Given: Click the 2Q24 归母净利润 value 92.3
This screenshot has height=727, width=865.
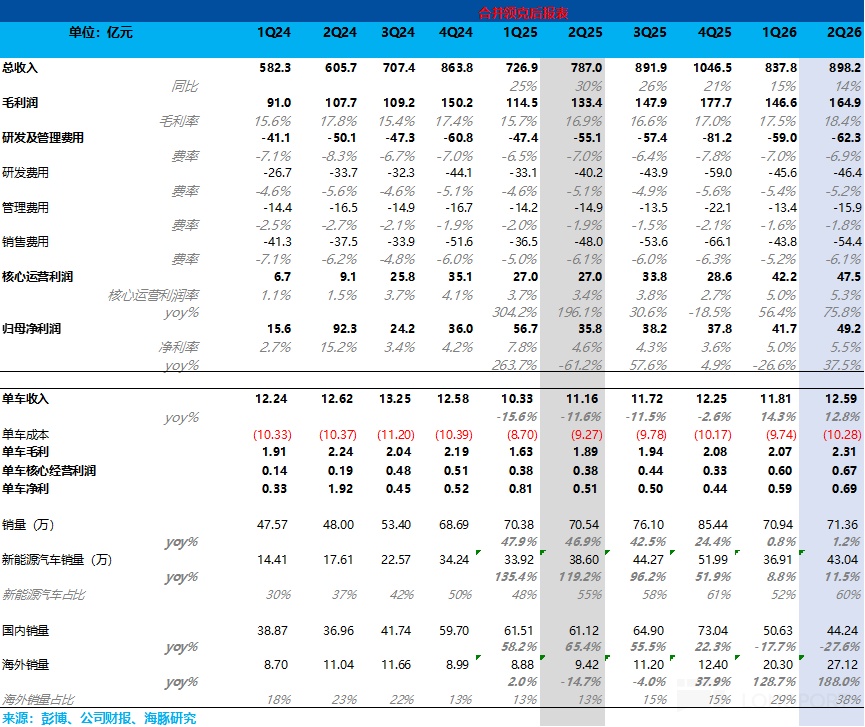Looking at the screenshot, I should (x=344, y=329).
